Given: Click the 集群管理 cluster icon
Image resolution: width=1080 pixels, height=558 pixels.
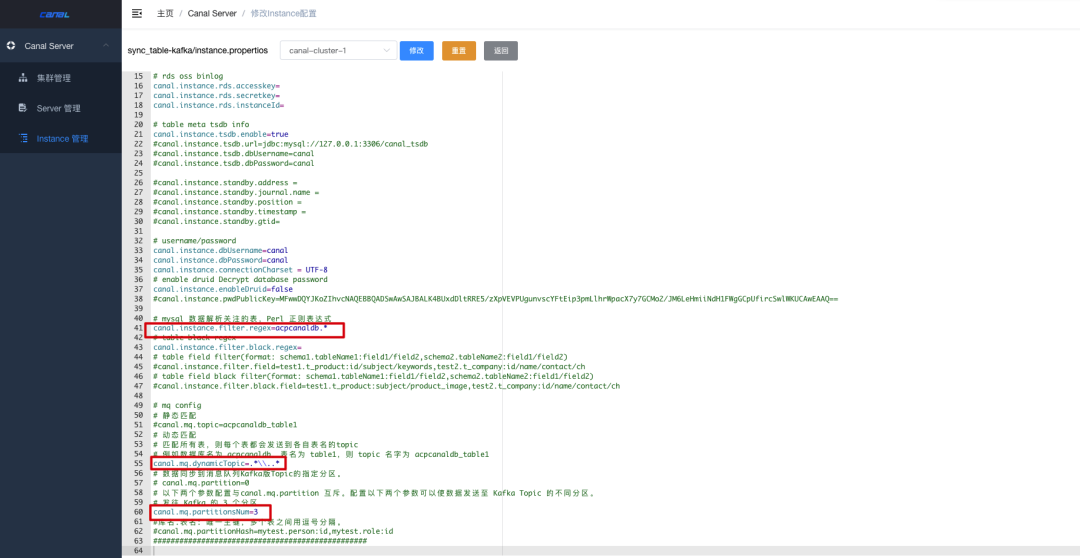Looking at the screenshot, I should click(23, 79).
